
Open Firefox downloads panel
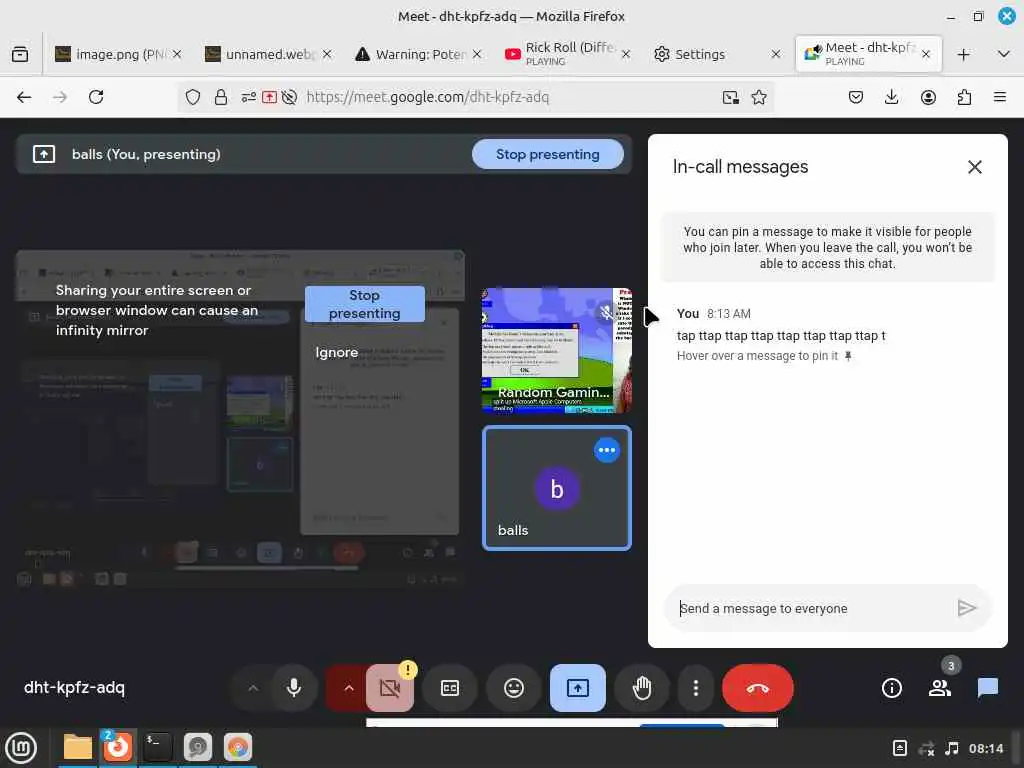point(891,97)
